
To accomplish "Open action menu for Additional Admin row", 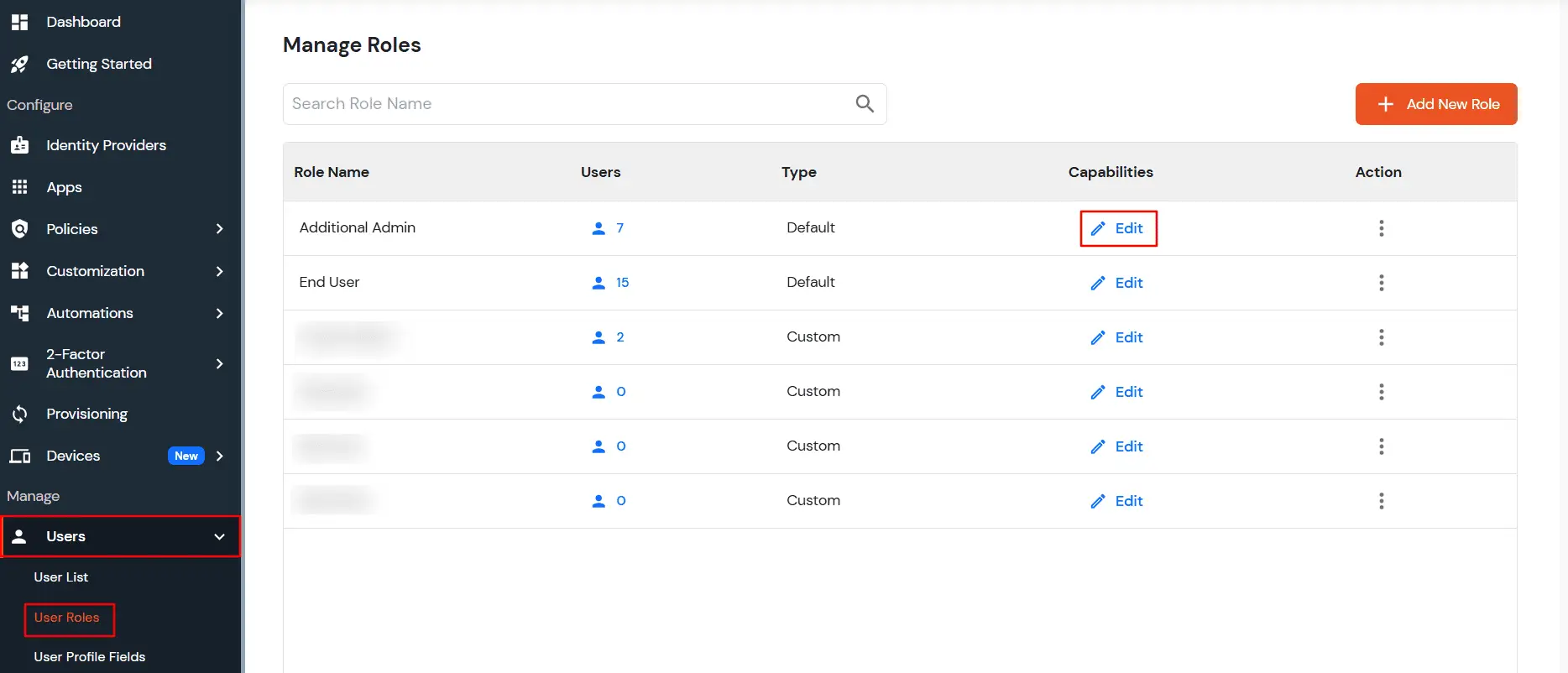I will click(1381, 228).
